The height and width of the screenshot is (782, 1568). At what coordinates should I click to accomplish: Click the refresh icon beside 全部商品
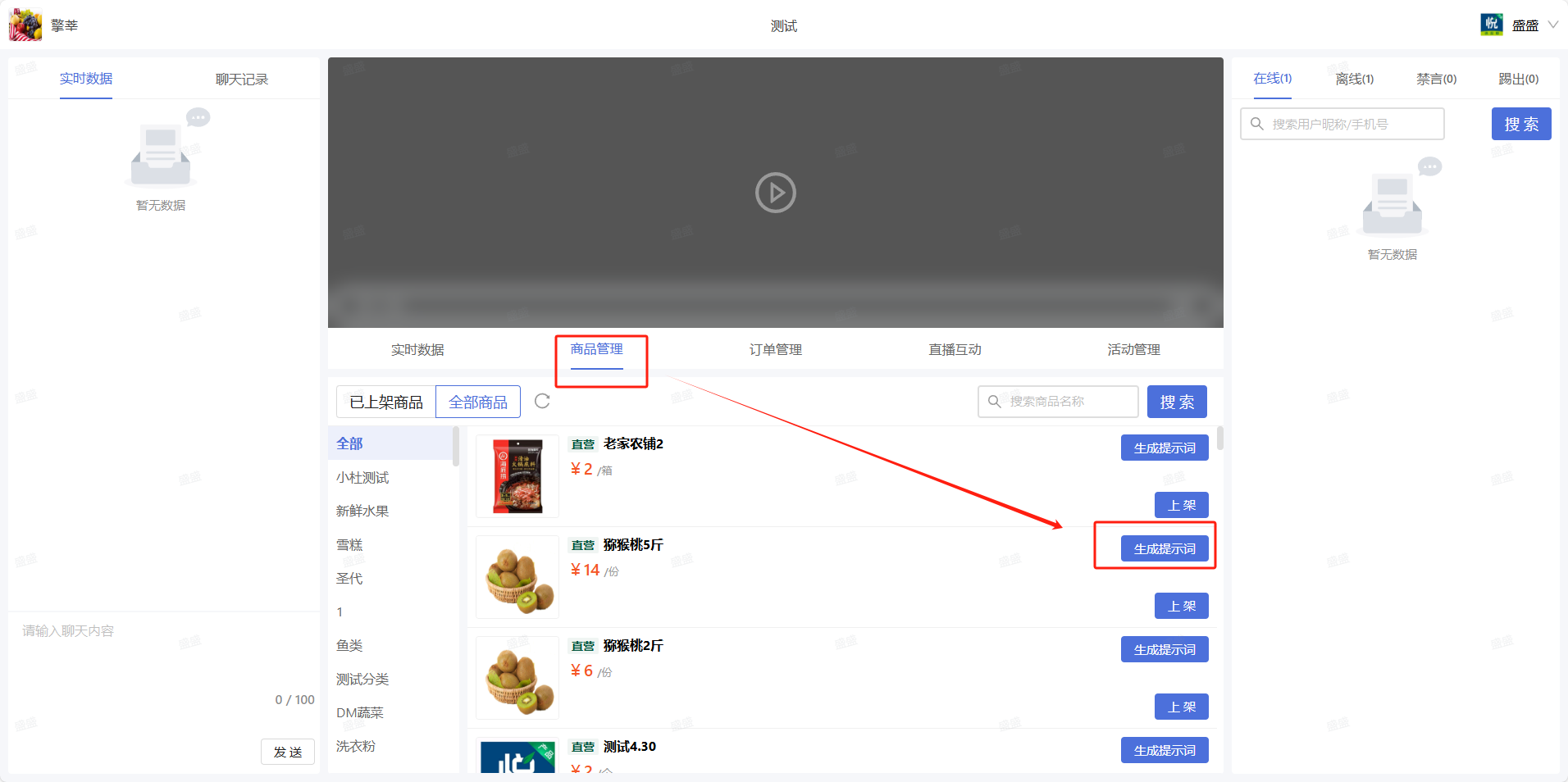tap(542, 401)
